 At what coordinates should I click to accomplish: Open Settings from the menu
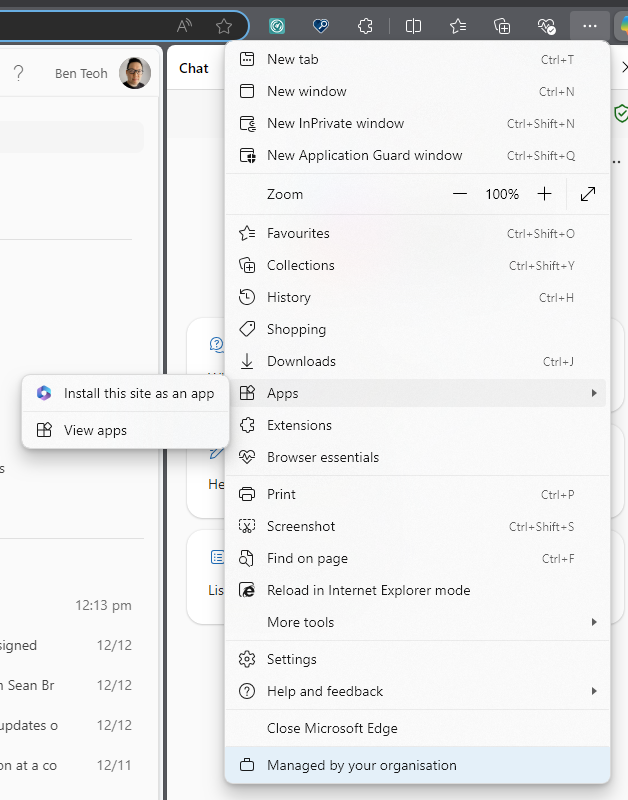pos(417,659)
